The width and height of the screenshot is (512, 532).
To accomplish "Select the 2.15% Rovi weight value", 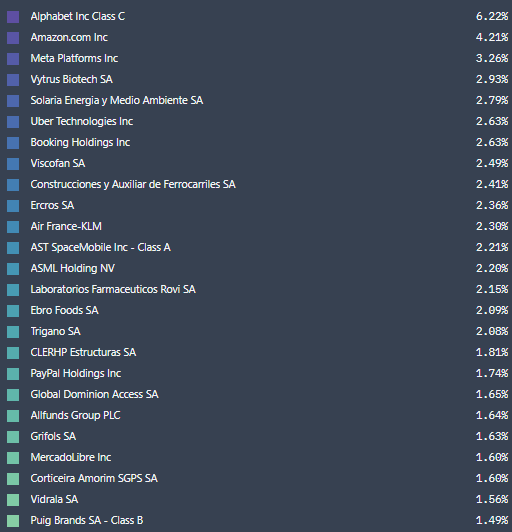I will [x=492, y=289].
